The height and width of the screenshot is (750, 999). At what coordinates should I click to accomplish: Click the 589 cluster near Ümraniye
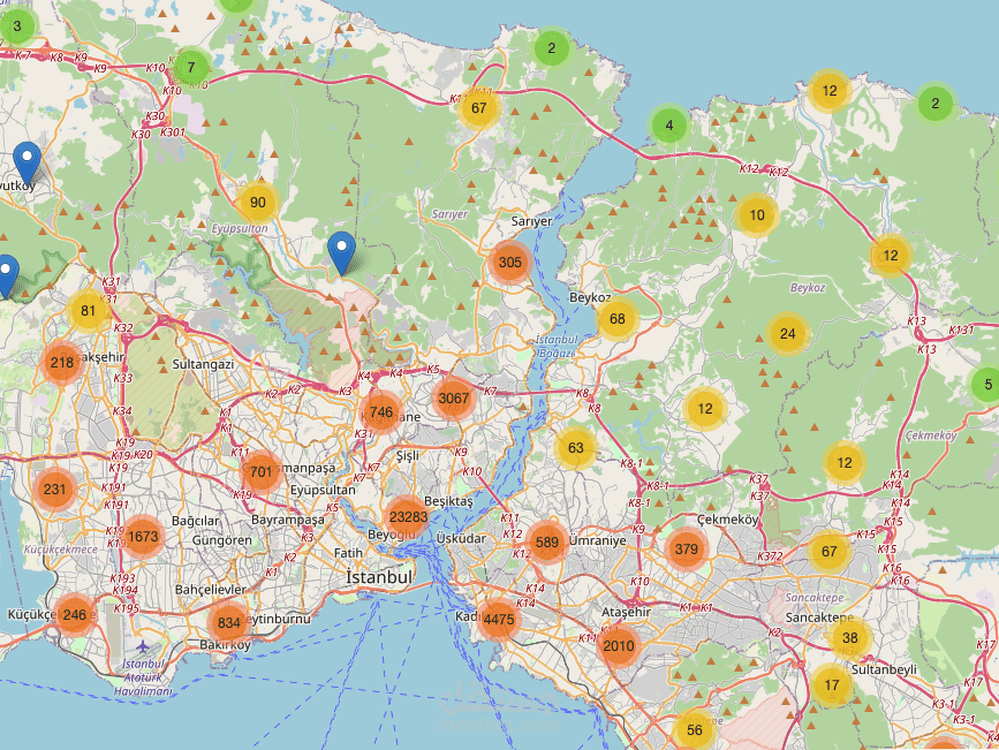pyautogui.click(x=547, y=542)
